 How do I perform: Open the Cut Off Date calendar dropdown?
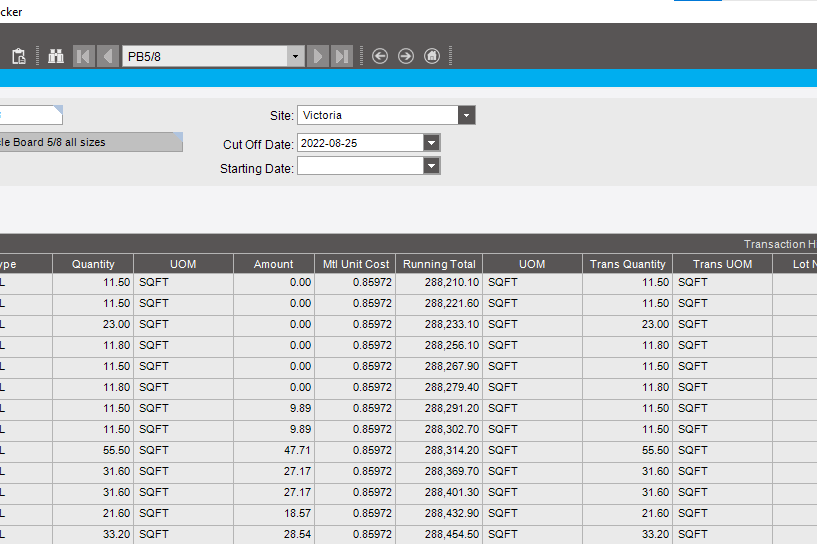pos(431,143)
